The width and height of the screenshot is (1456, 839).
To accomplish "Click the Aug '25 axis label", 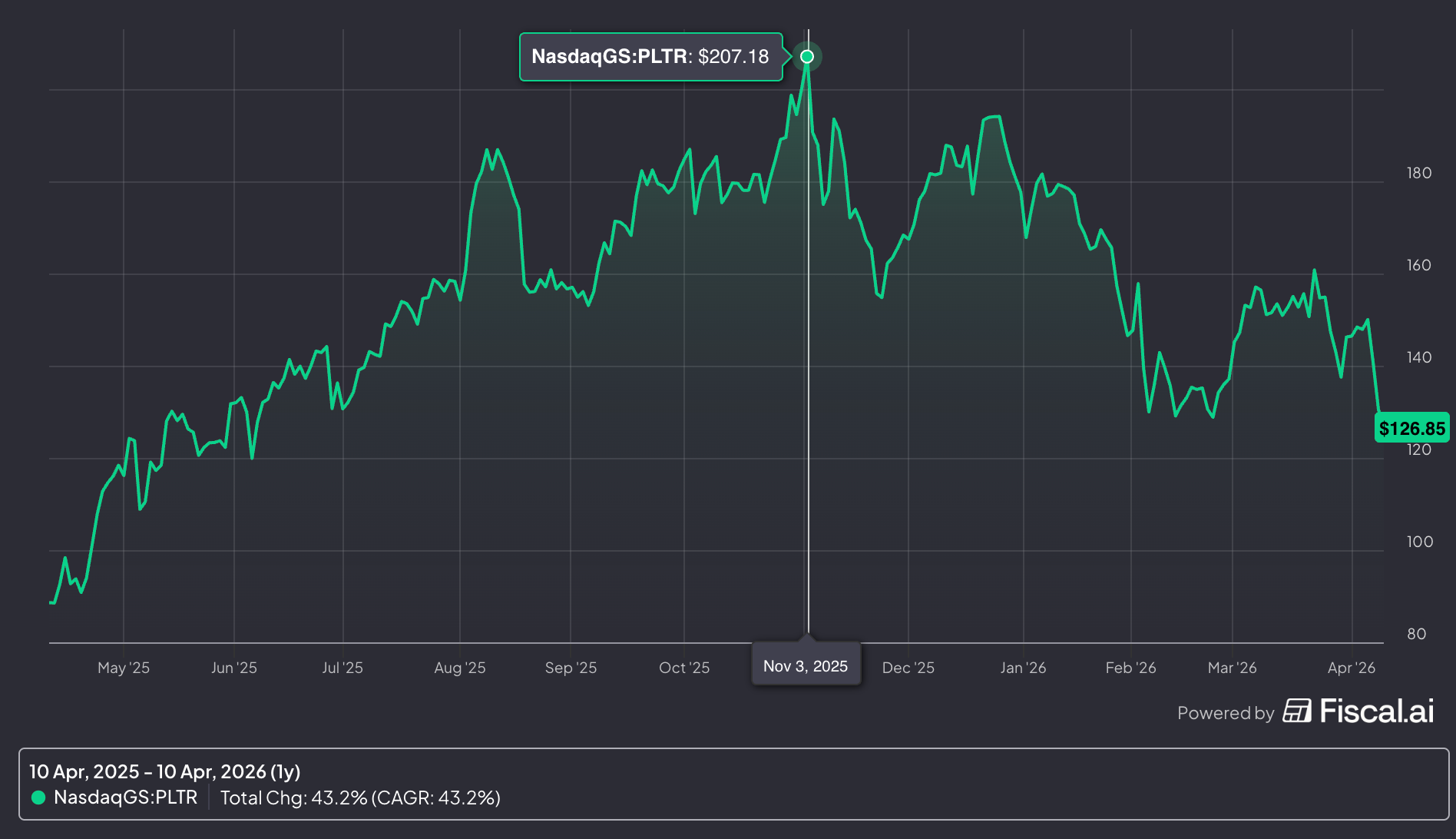I will (460, 668).
